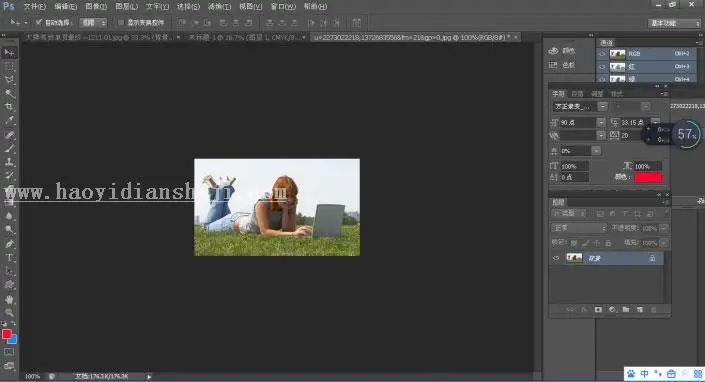Select the Move tool in toolbox

click(9, 53)
